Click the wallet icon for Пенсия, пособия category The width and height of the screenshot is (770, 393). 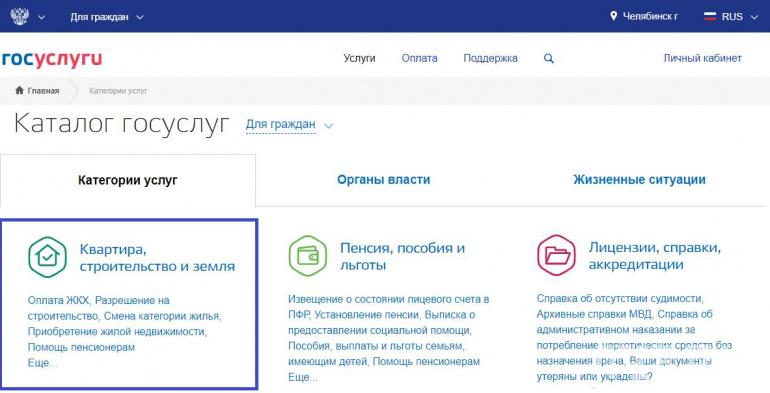(x=307, y=256)
